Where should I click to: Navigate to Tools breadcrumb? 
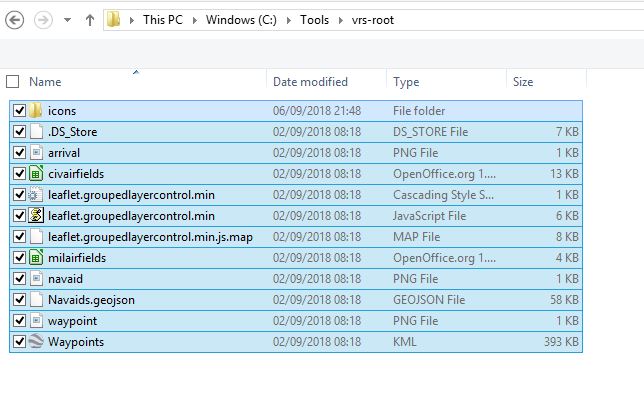tap(314, 20)
